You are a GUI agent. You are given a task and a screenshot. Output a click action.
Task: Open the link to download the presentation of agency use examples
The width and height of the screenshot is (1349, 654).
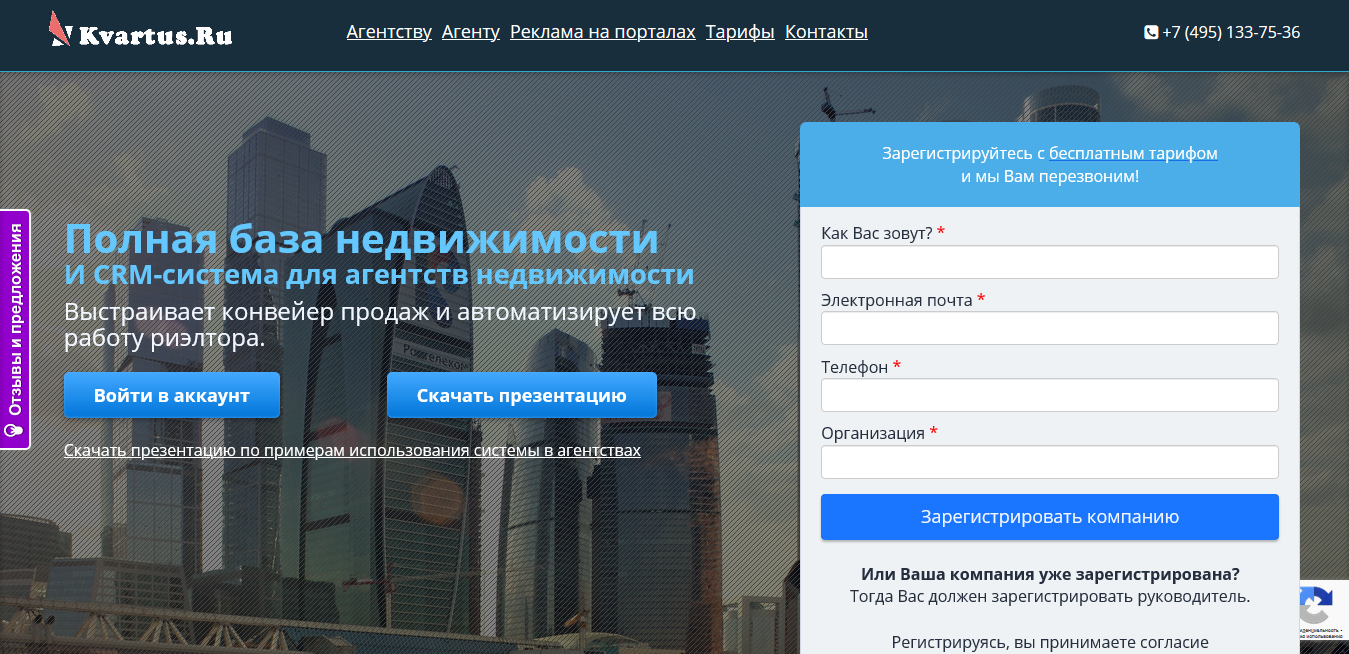click(352, 450)
